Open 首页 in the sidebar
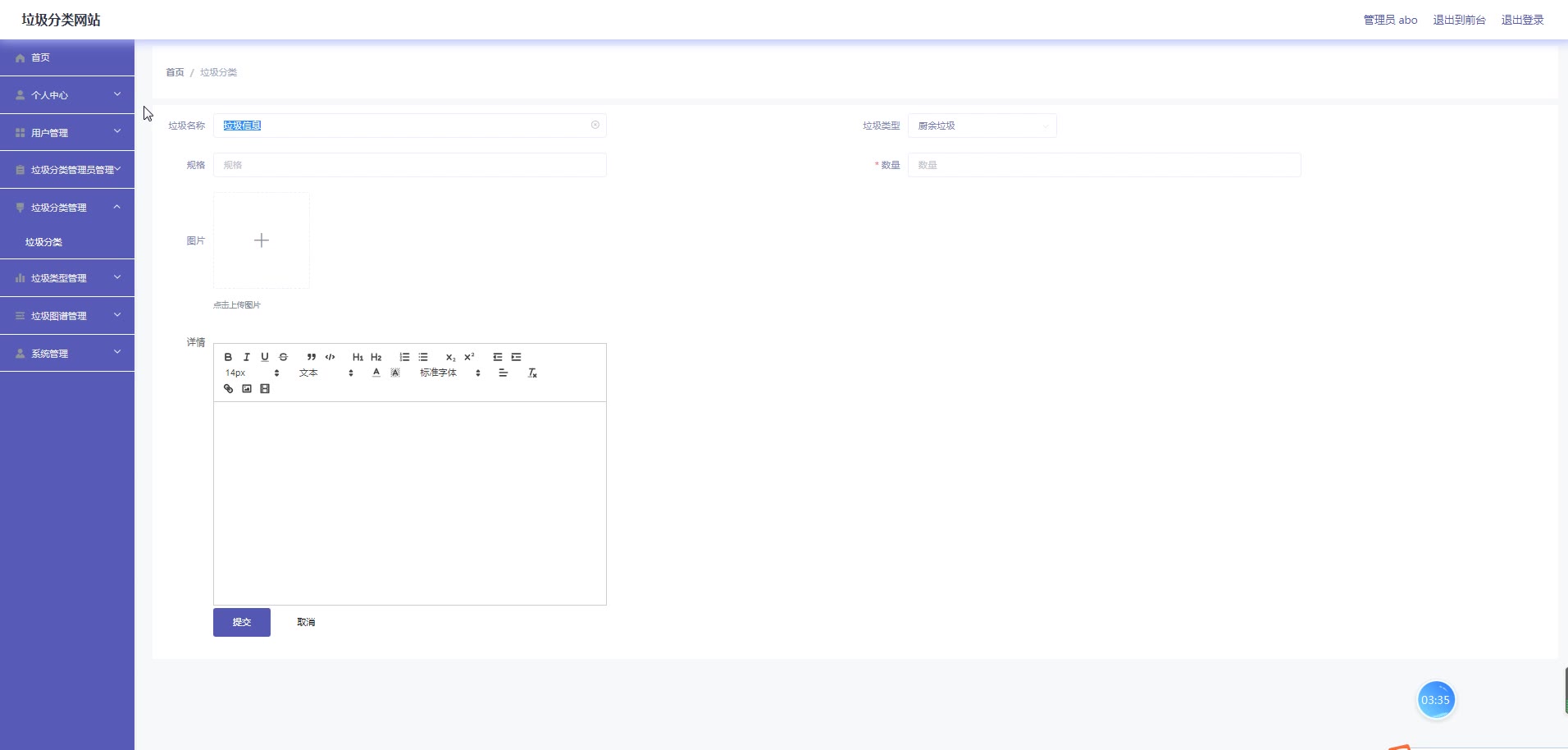 click(x=67, y=57)
